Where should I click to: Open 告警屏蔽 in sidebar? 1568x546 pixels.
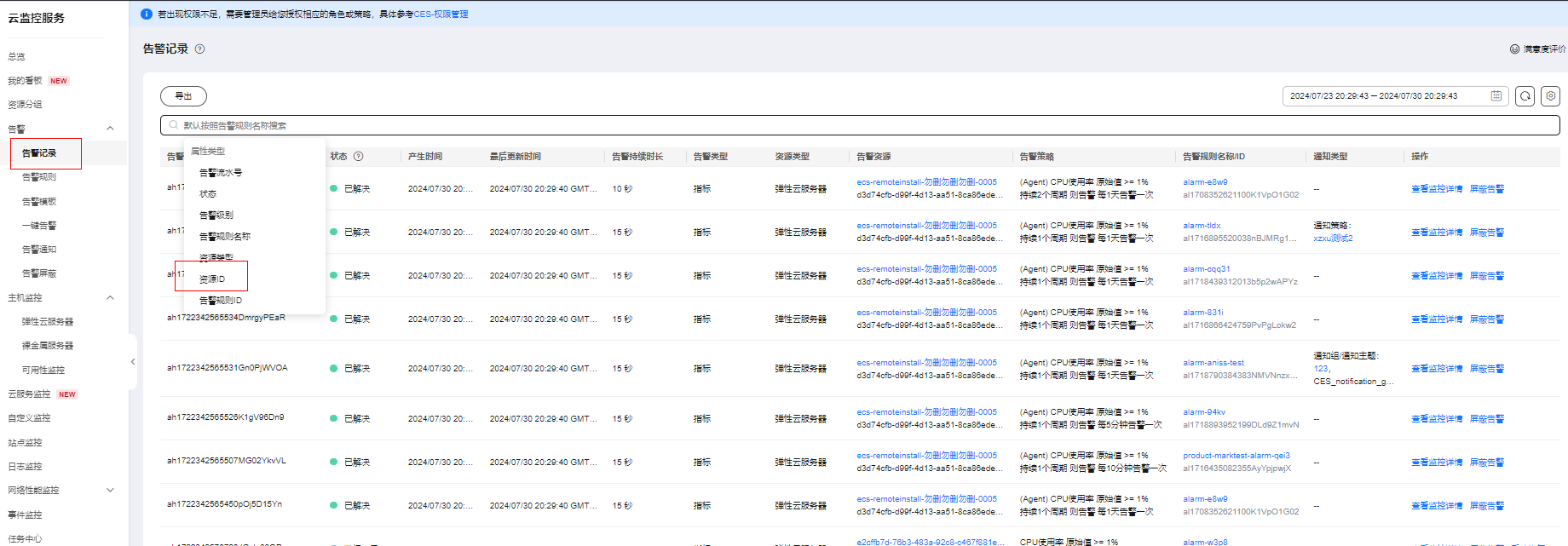[39, 273]
